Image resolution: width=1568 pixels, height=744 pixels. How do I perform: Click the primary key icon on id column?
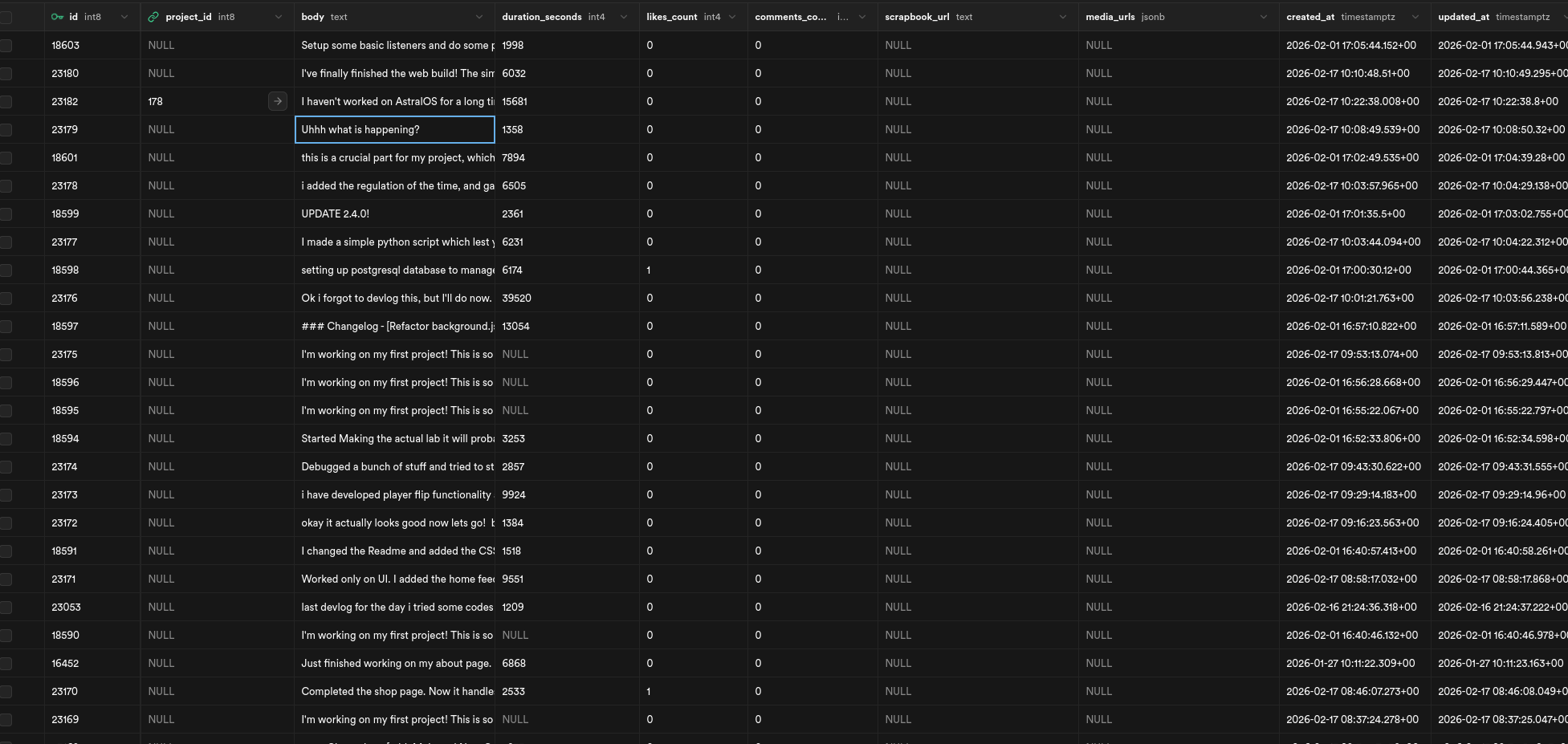coord(57,17)
